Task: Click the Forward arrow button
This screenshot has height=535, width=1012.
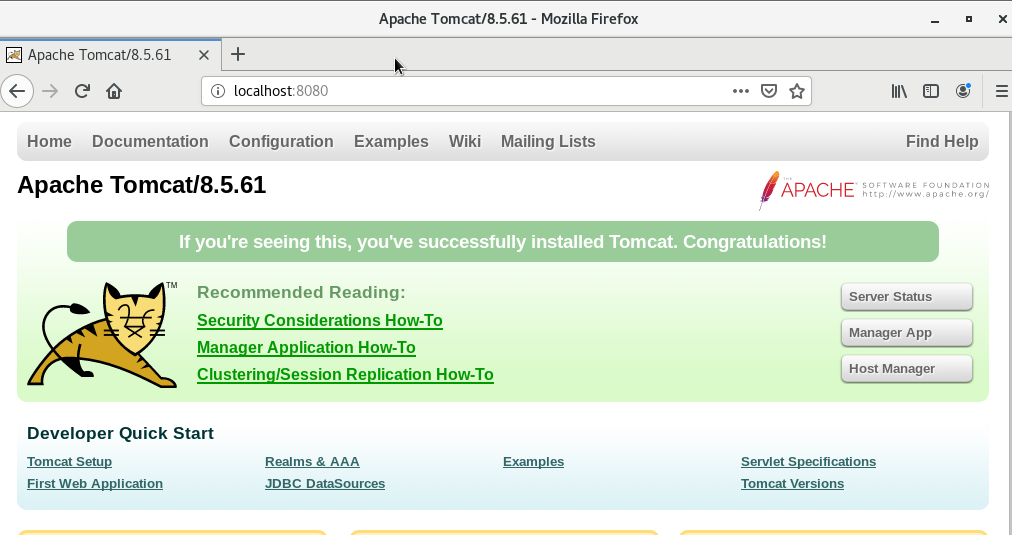Action: coord(50,91)
